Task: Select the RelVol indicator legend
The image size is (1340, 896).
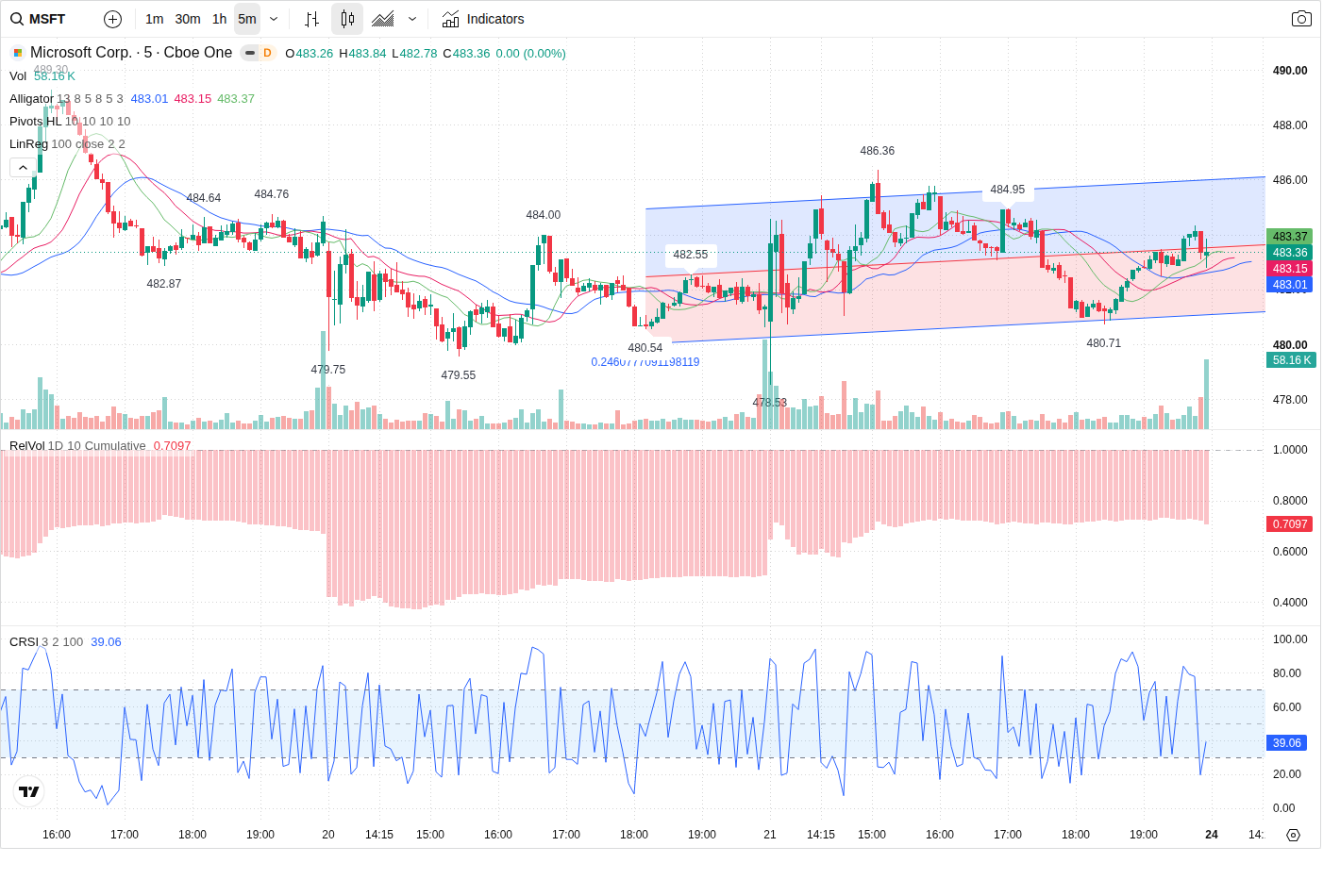Action: pos(26,446)
